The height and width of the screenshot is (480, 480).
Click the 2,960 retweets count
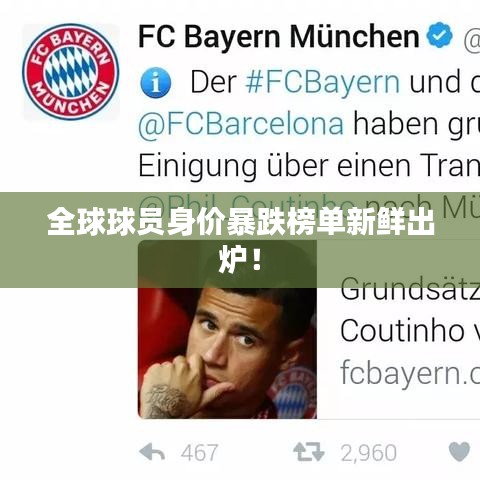point(369,453)
